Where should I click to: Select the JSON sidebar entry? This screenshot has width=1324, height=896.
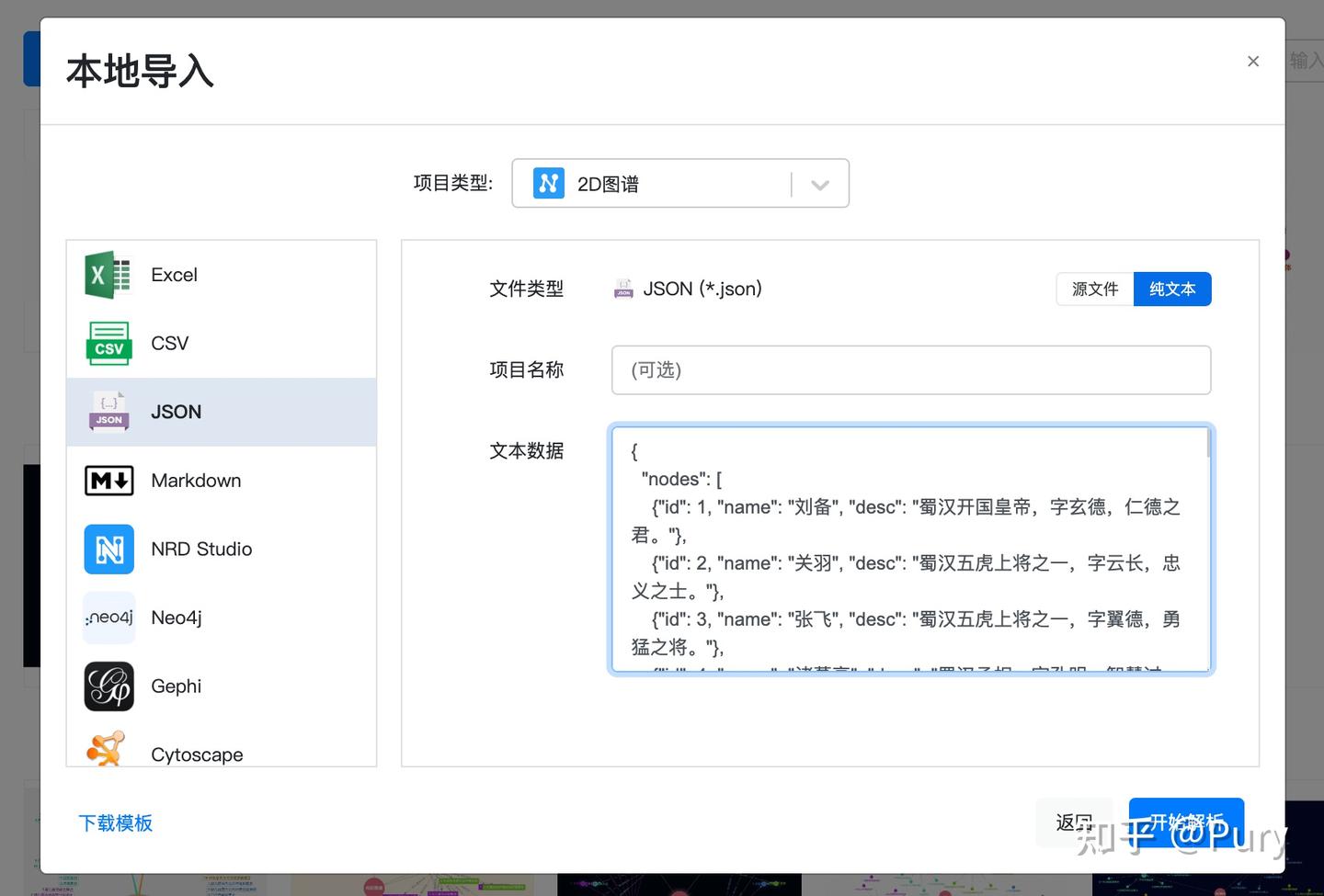pyautogui.click(x=176, y=411)
